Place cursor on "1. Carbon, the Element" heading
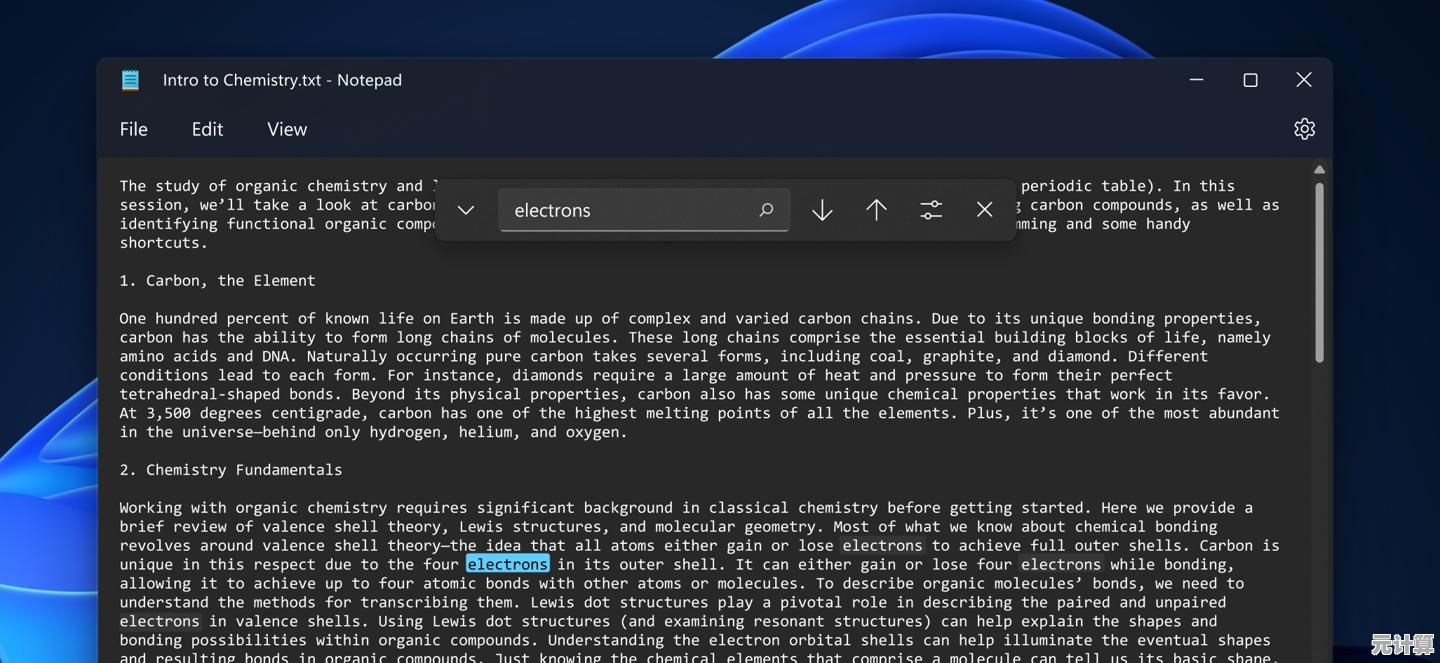This screenshot has width=1440, height=663. click(x=217, y=281)
